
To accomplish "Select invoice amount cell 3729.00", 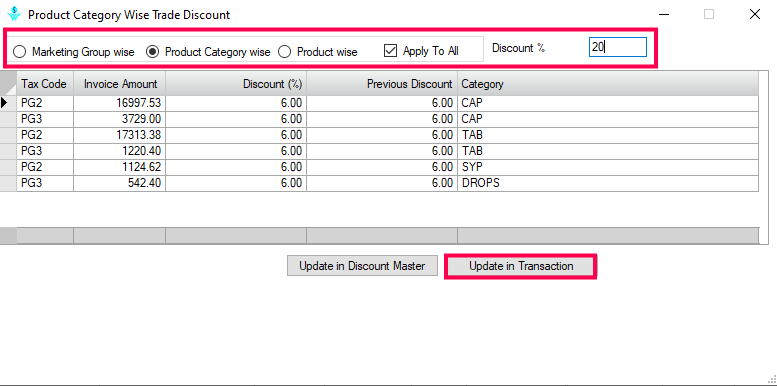I will tap(119, 119).
